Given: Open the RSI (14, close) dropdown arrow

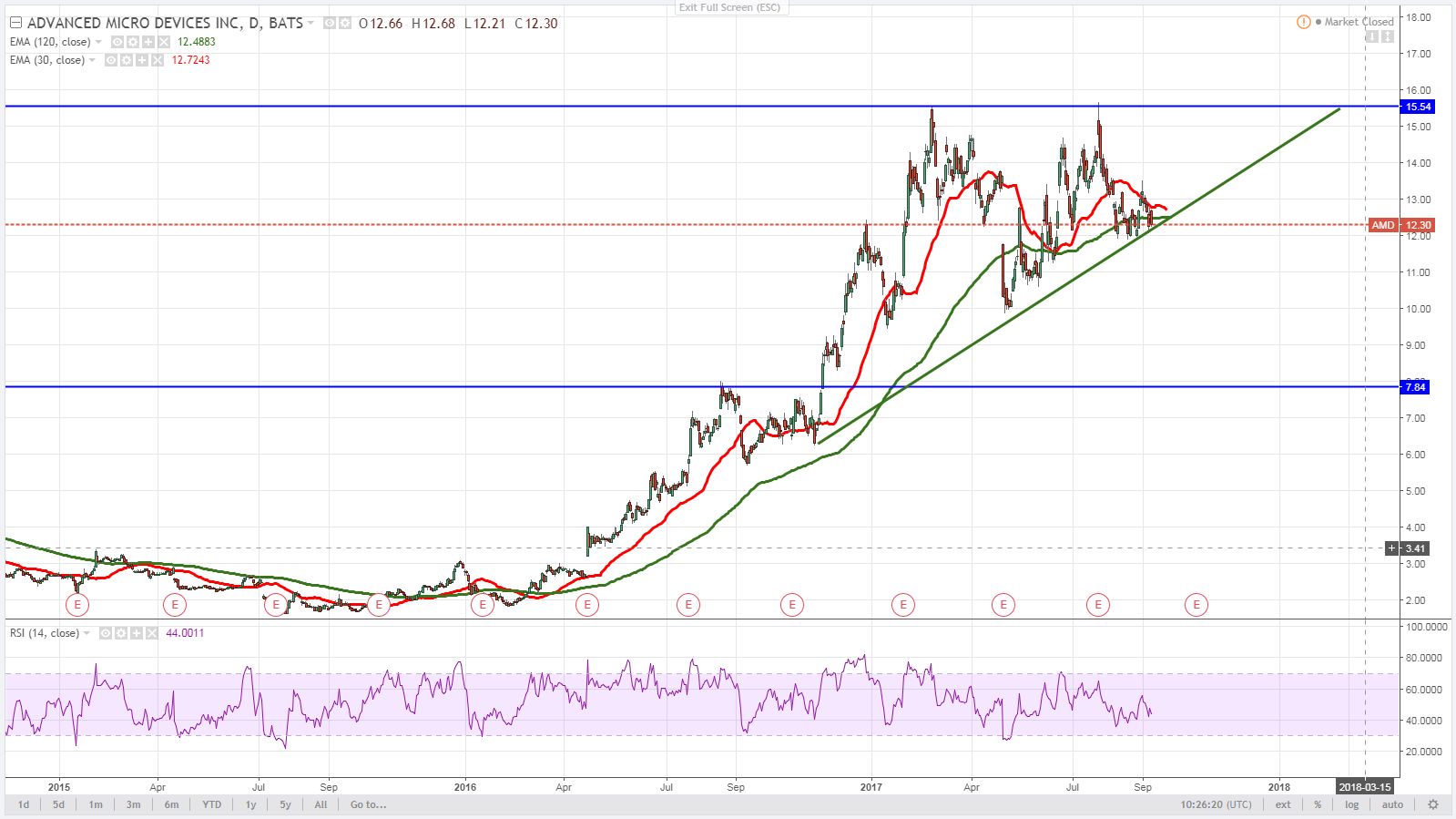Looking at the screenshot, I should [87, 633].
